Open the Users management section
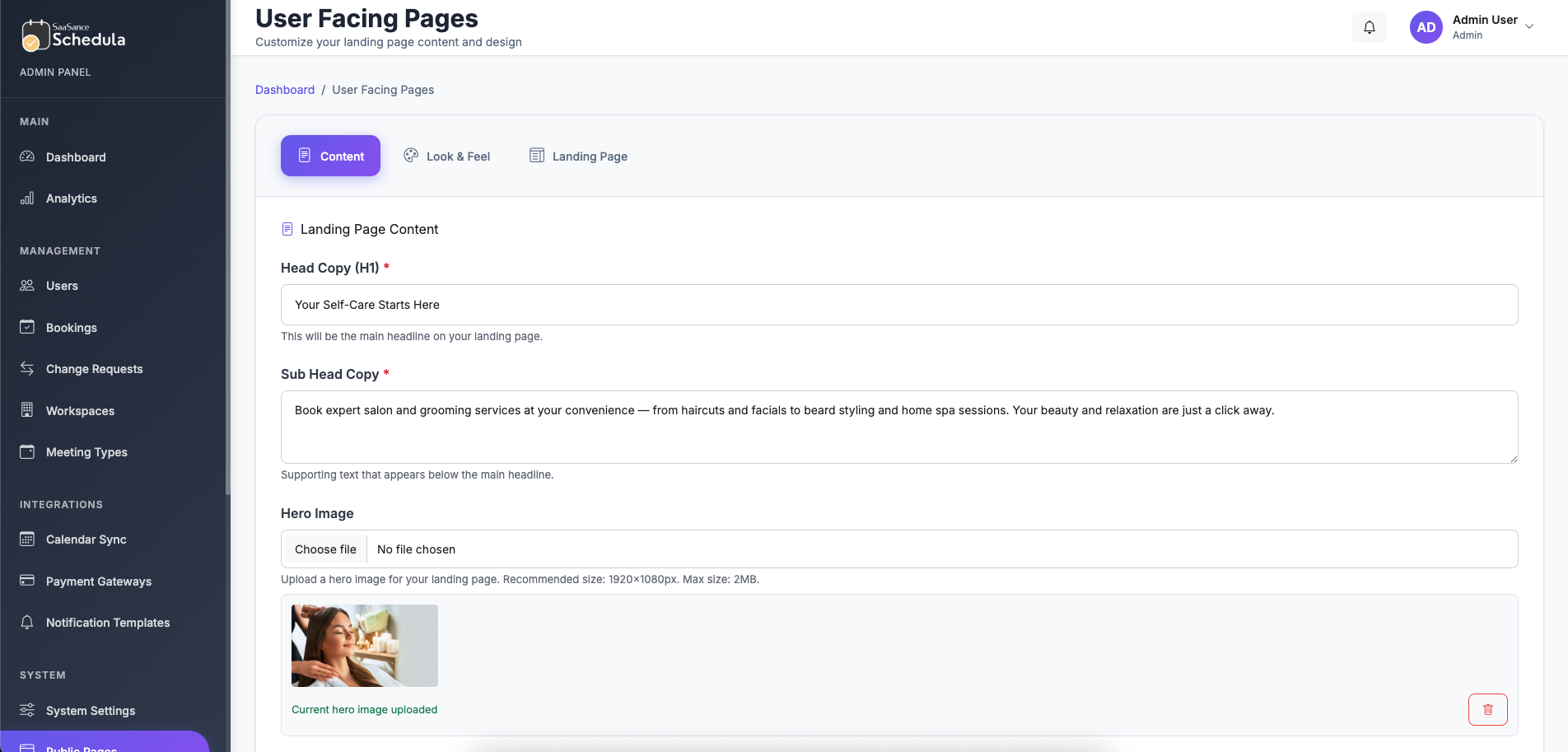Screen dimensions: 1568x752 [x=62, y=286]
